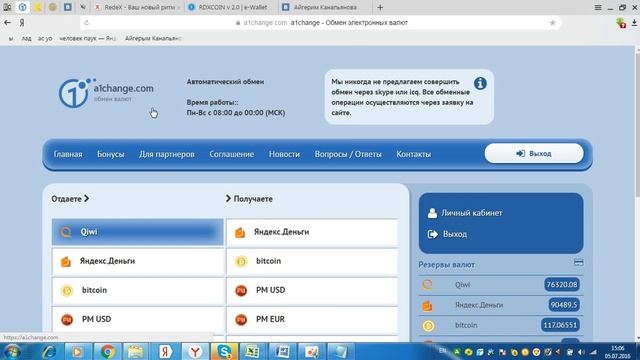Click the Qiwi icon in Отдаете column
Screen dimensions: 640x360
pos(66,232)
